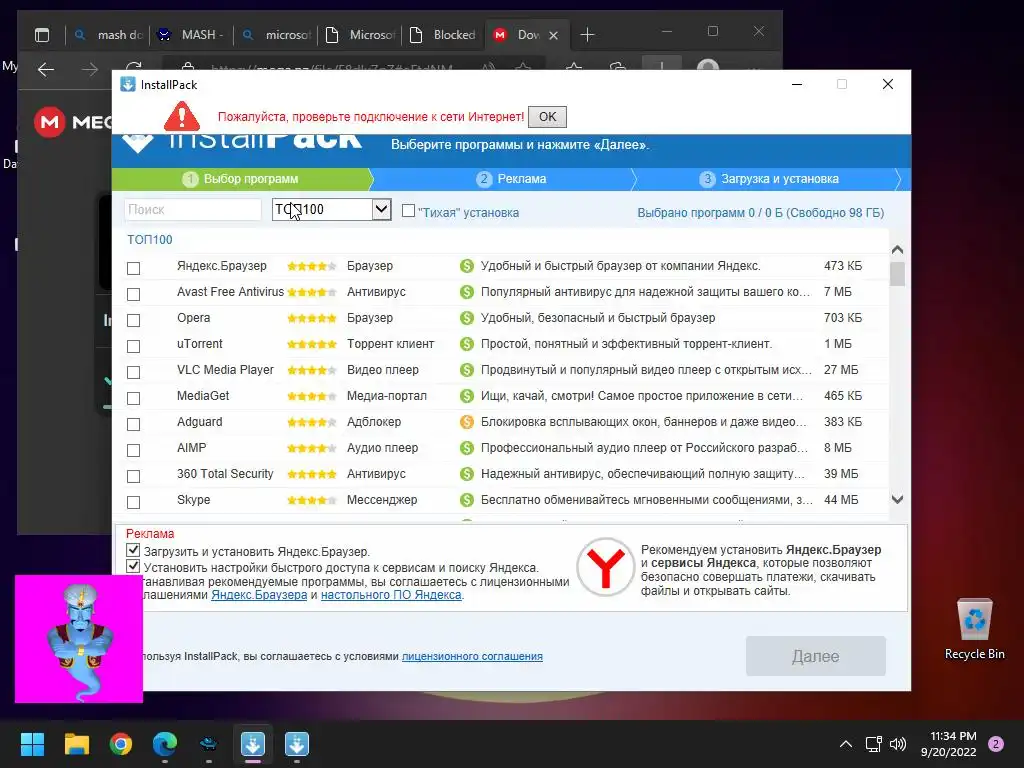Click the green license icon for MediaGet
Screen dimensions: 1024x768
(466, 396)
